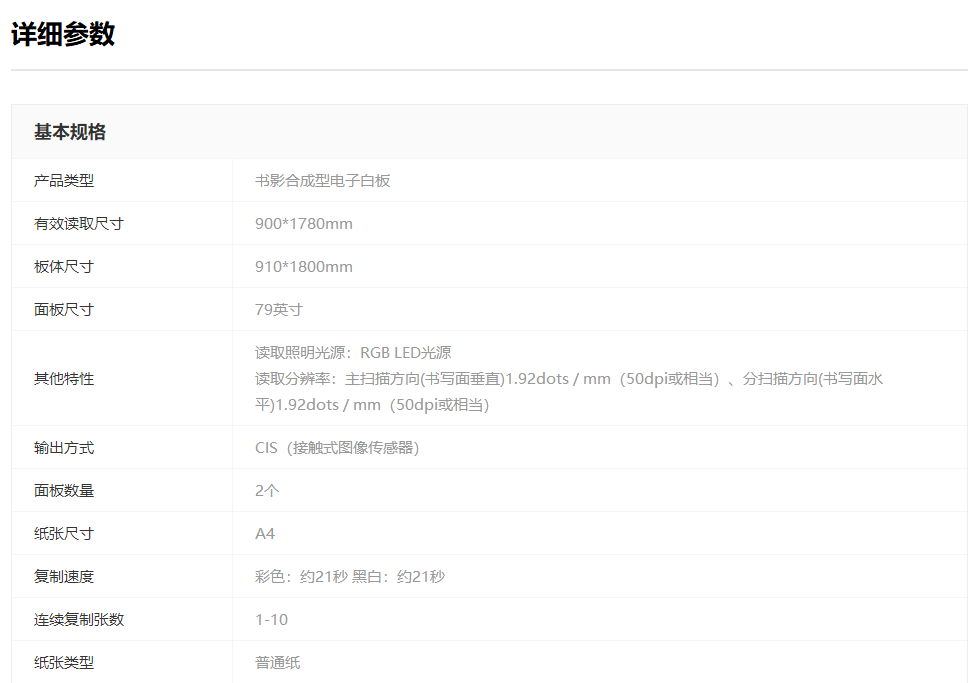Click the 其他特性 row label
Screen dimensions: 979x683
(x=64, y=379)
